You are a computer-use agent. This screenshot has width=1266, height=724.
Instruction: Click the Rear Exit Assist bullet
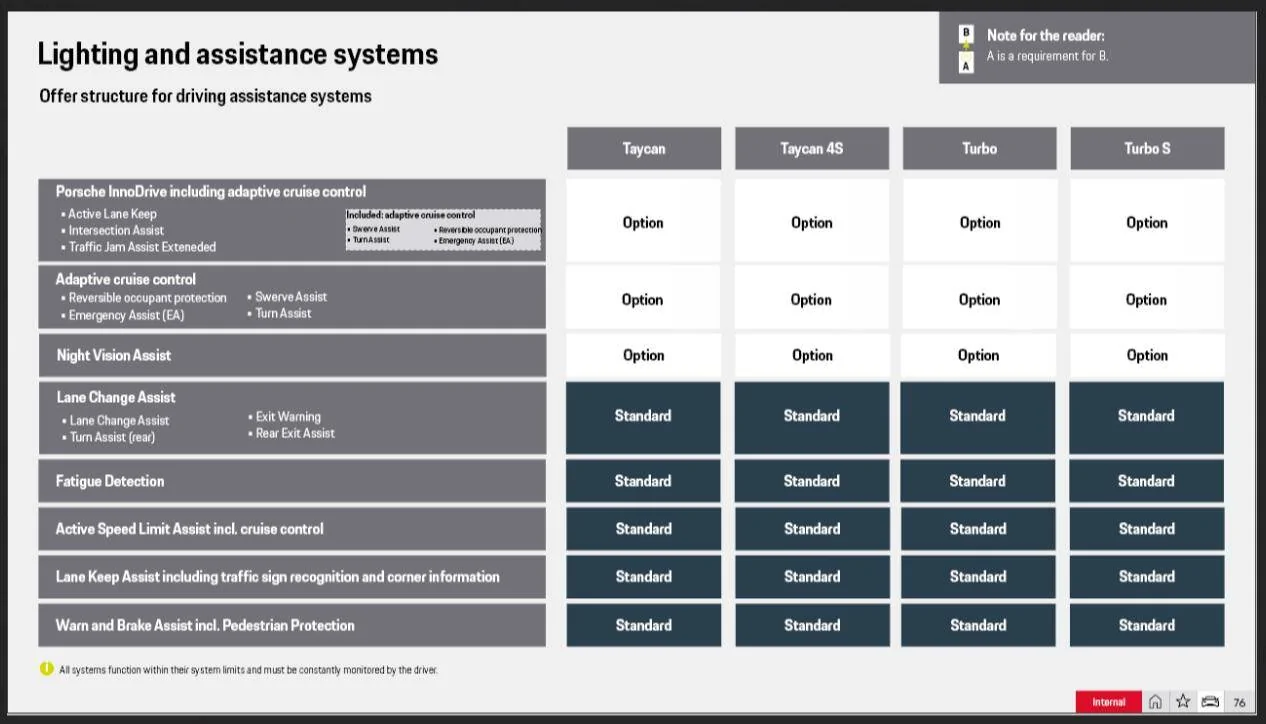click(292, 433)
